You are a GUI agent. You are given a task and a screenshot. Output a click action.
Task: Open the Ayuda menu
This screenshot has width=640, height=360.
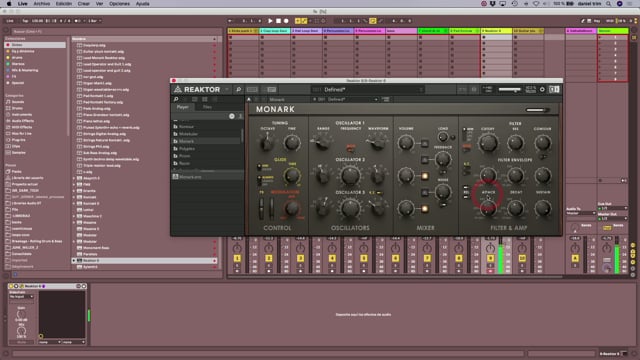tap(142, 4)
